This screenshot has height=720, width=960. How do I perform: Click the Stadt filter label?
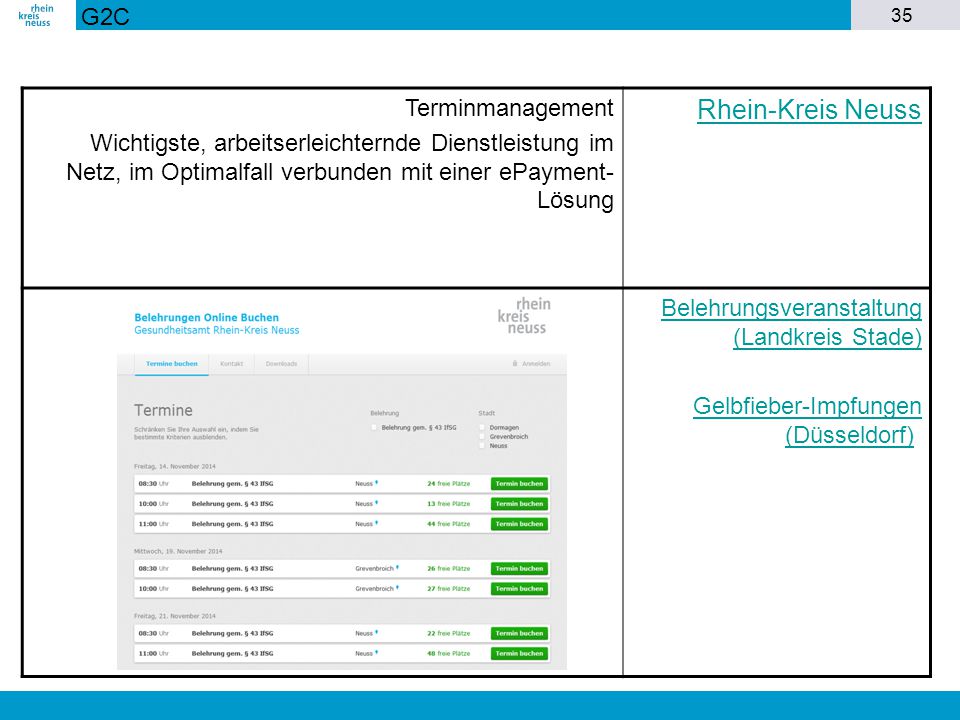coord(487,413)
